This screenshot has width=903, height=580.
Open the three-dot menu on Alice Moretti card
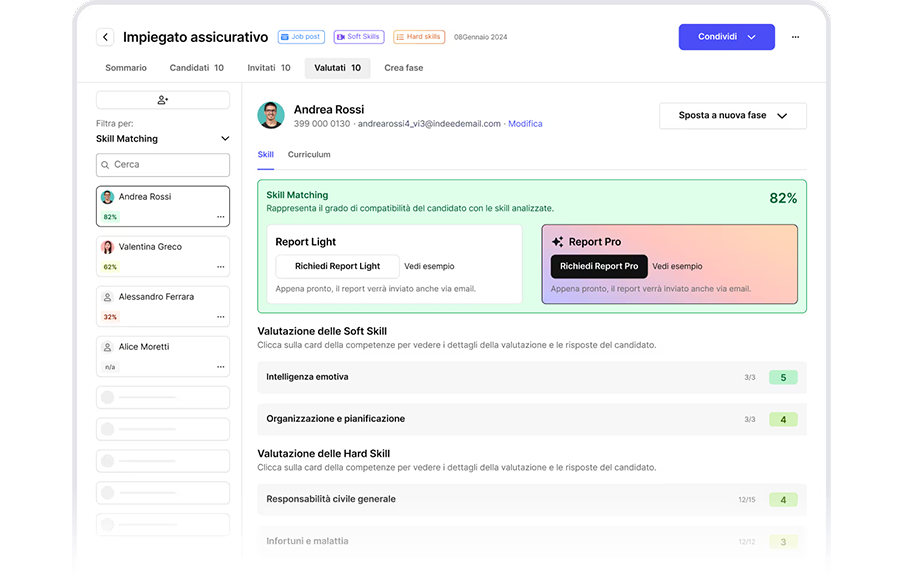(220, 367)
